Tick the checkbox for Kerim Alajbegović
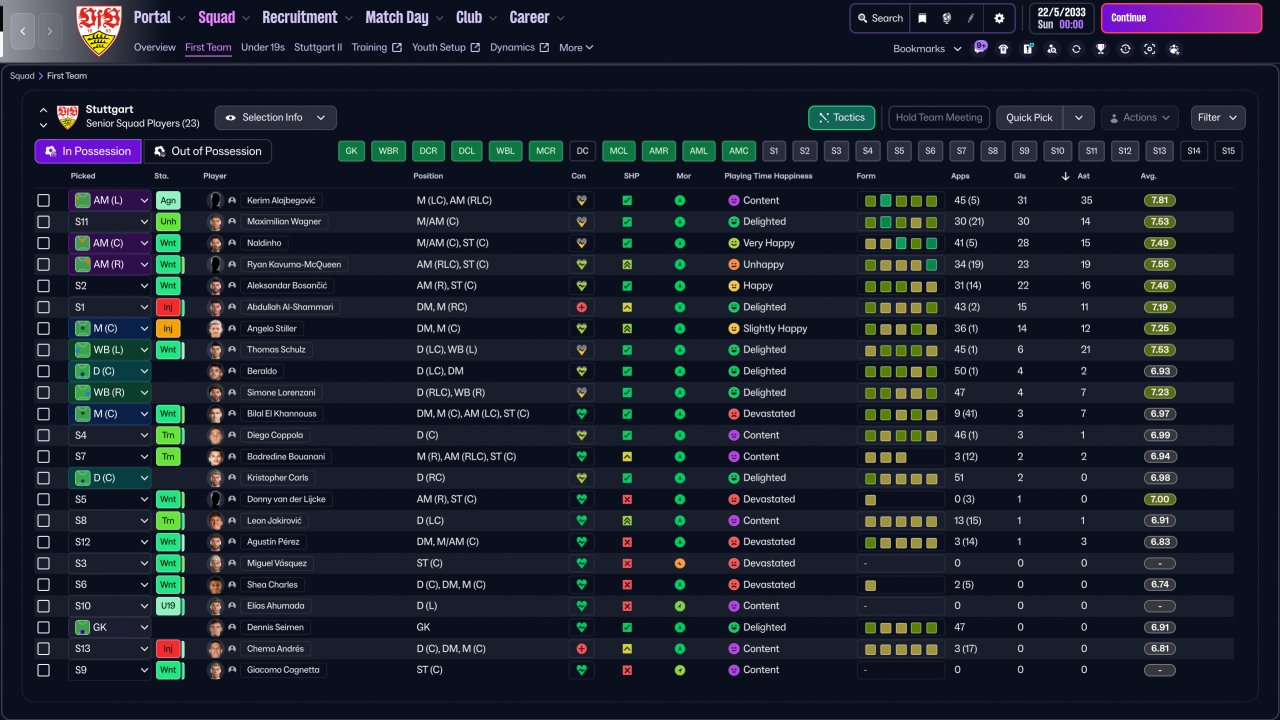This screenshot has height=720, width=1280. point(43,200)
